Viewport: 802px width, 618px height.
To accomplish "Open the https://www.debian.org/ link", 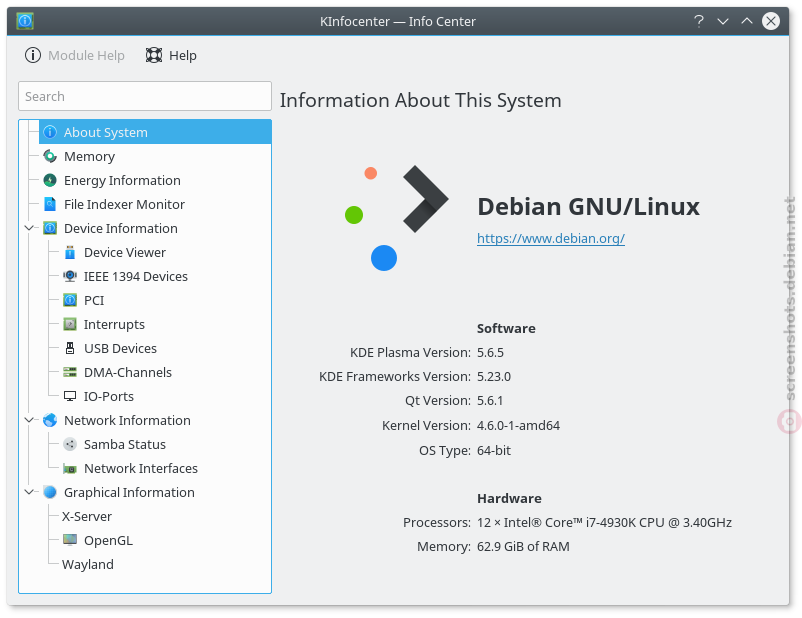I will [x=551, y=238].
